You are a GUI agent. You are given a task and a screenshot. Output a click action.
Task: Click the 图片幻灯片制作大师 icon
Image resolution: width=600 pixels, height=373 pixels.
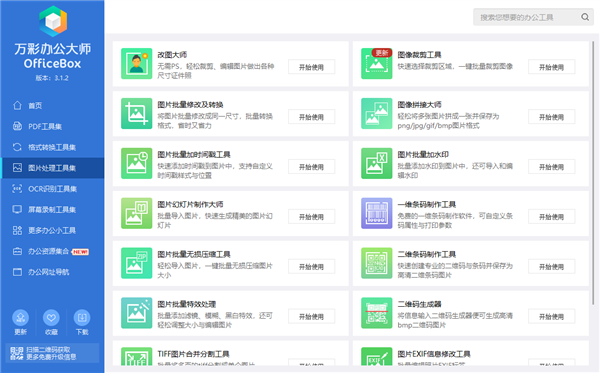click(x=136, y=213)
